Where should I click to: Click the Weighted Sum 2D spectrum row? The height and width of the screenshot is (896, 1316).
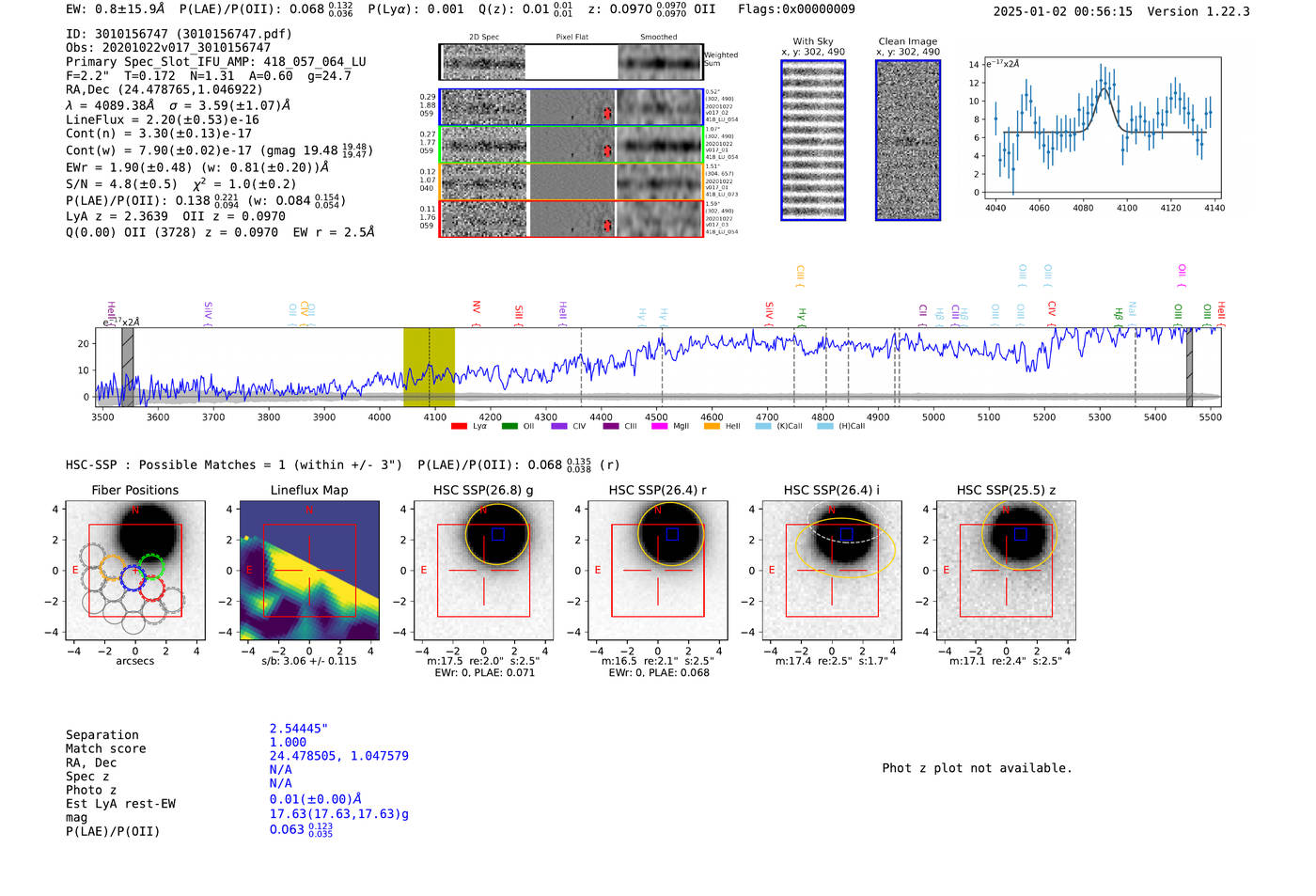[572, 62]
